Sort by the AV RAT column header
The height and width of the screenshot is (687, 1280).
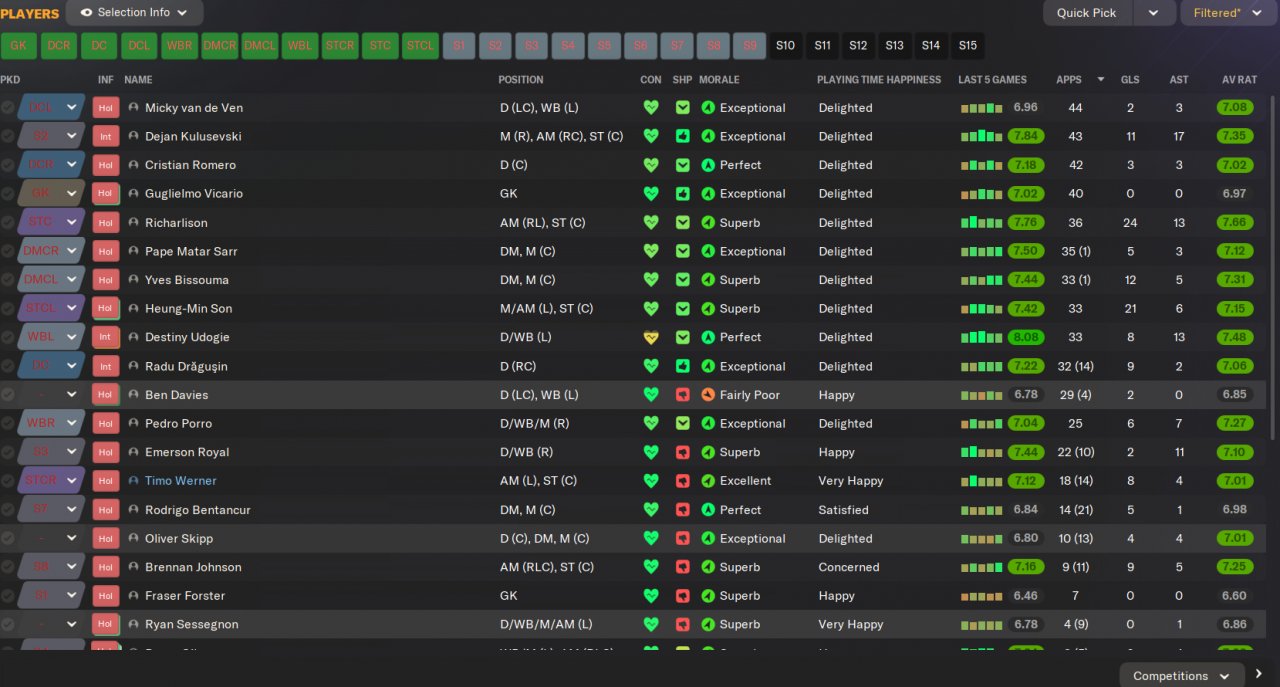[x=1239, y=79]
